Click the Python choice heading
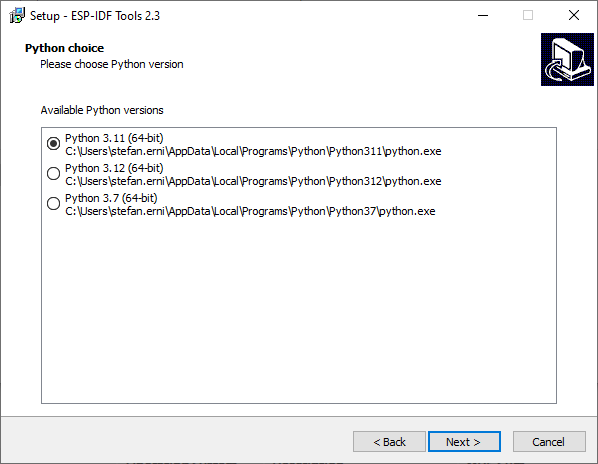This screenshot has height=464, width=598. click(64, 48)
